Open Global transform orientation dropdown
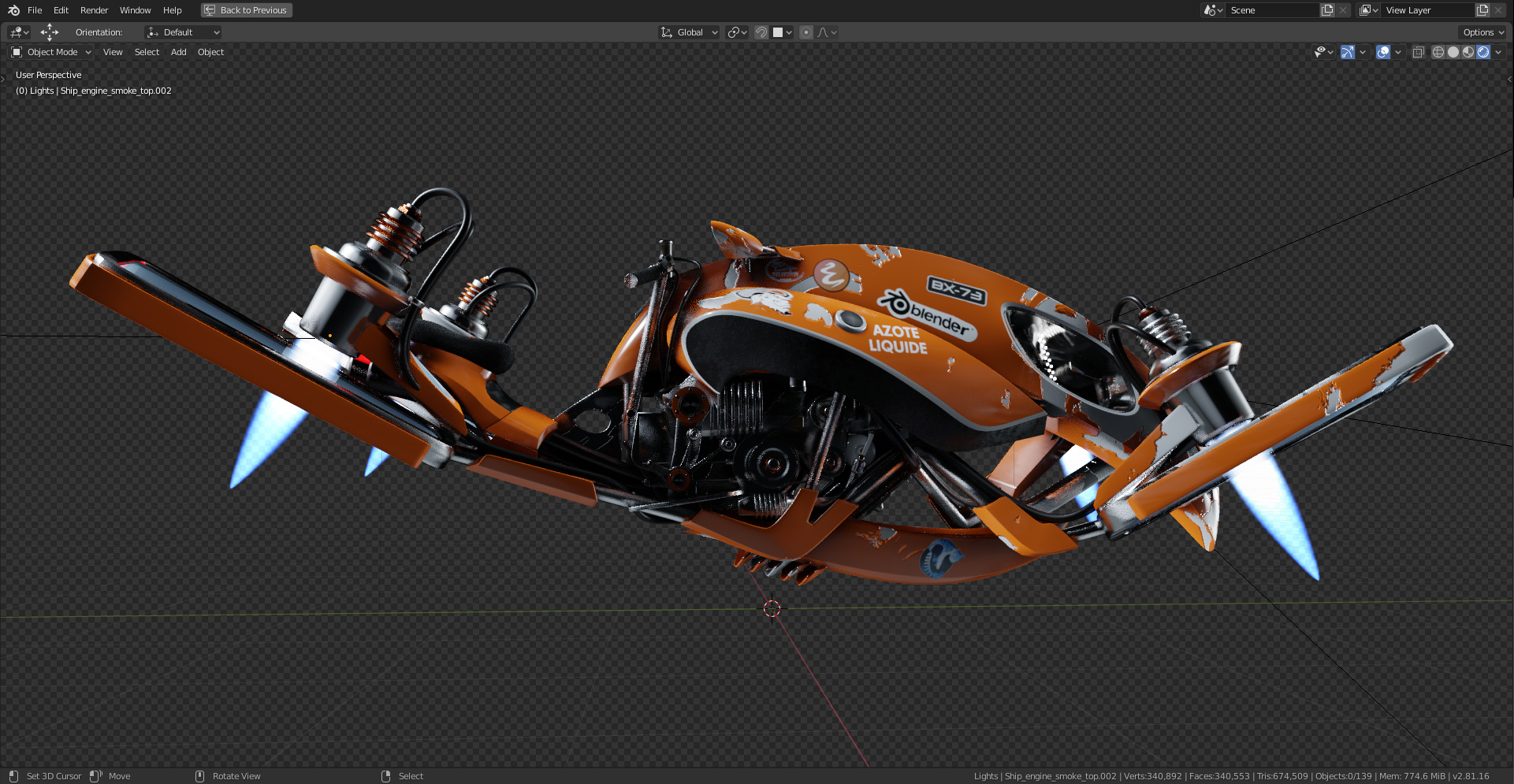 coord(690,32)
